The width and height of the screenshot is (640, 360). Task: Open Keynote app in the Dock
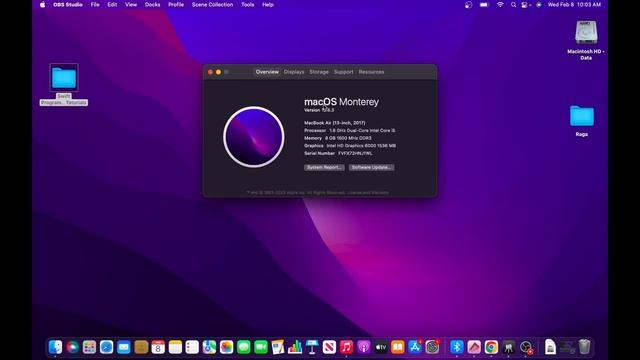point(312,347)
